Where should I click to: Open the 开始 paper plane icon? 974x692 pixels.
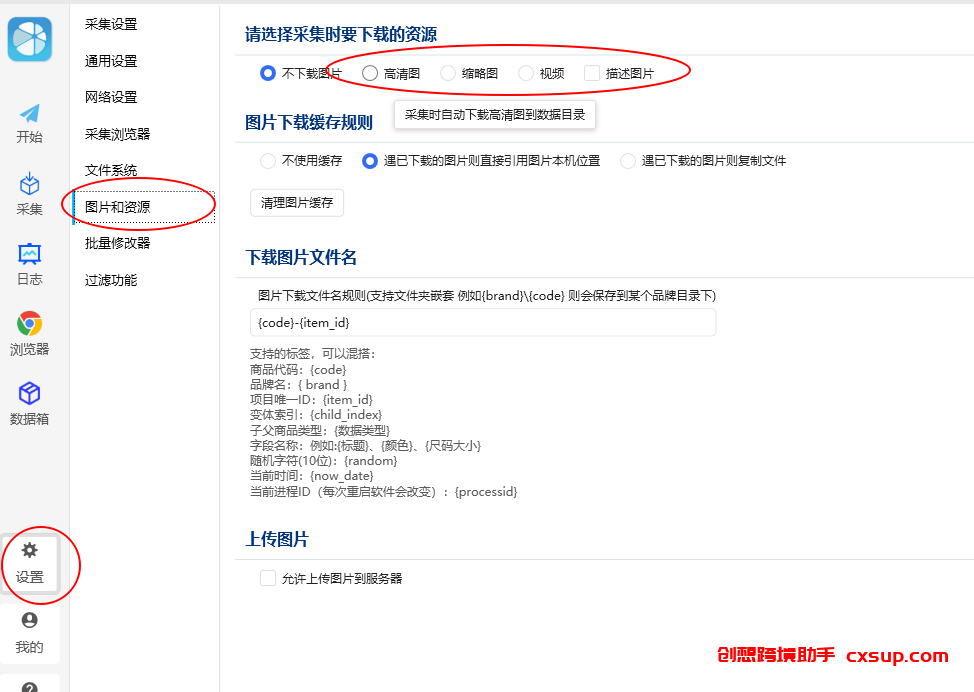(x=29, y=114)
